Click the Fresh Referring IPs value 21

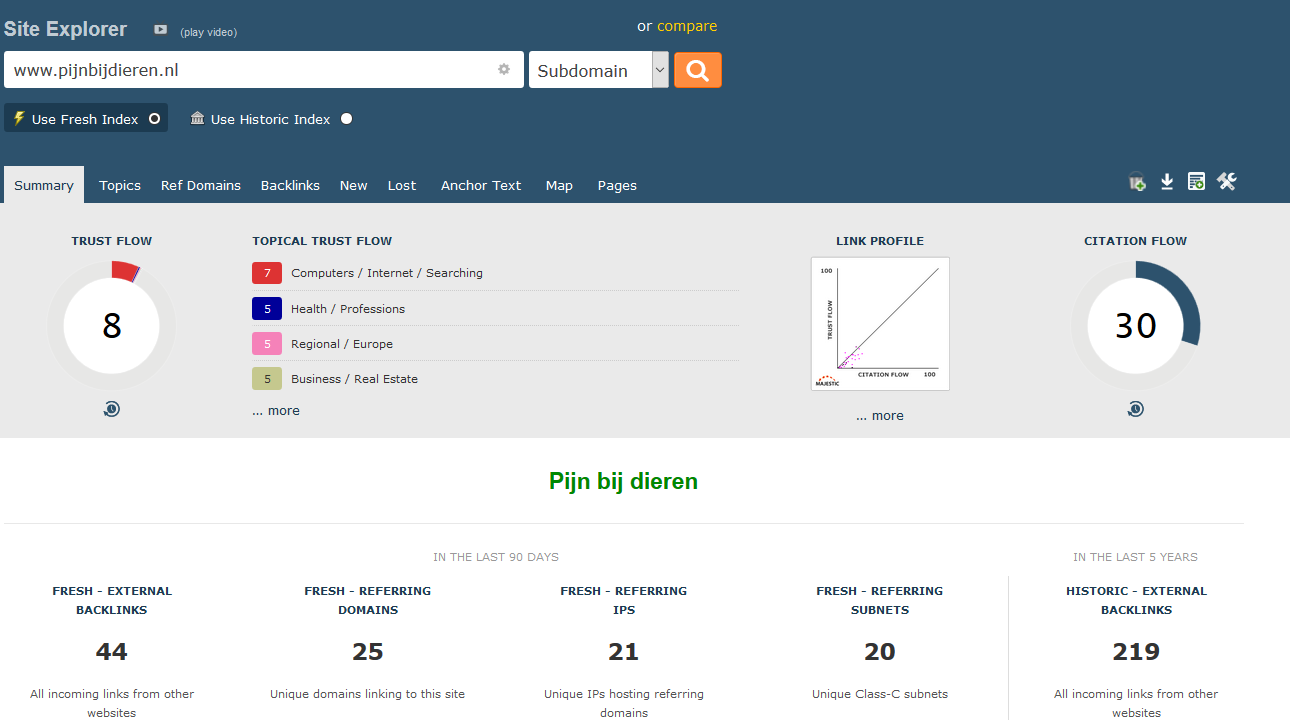tap(624, 652)
